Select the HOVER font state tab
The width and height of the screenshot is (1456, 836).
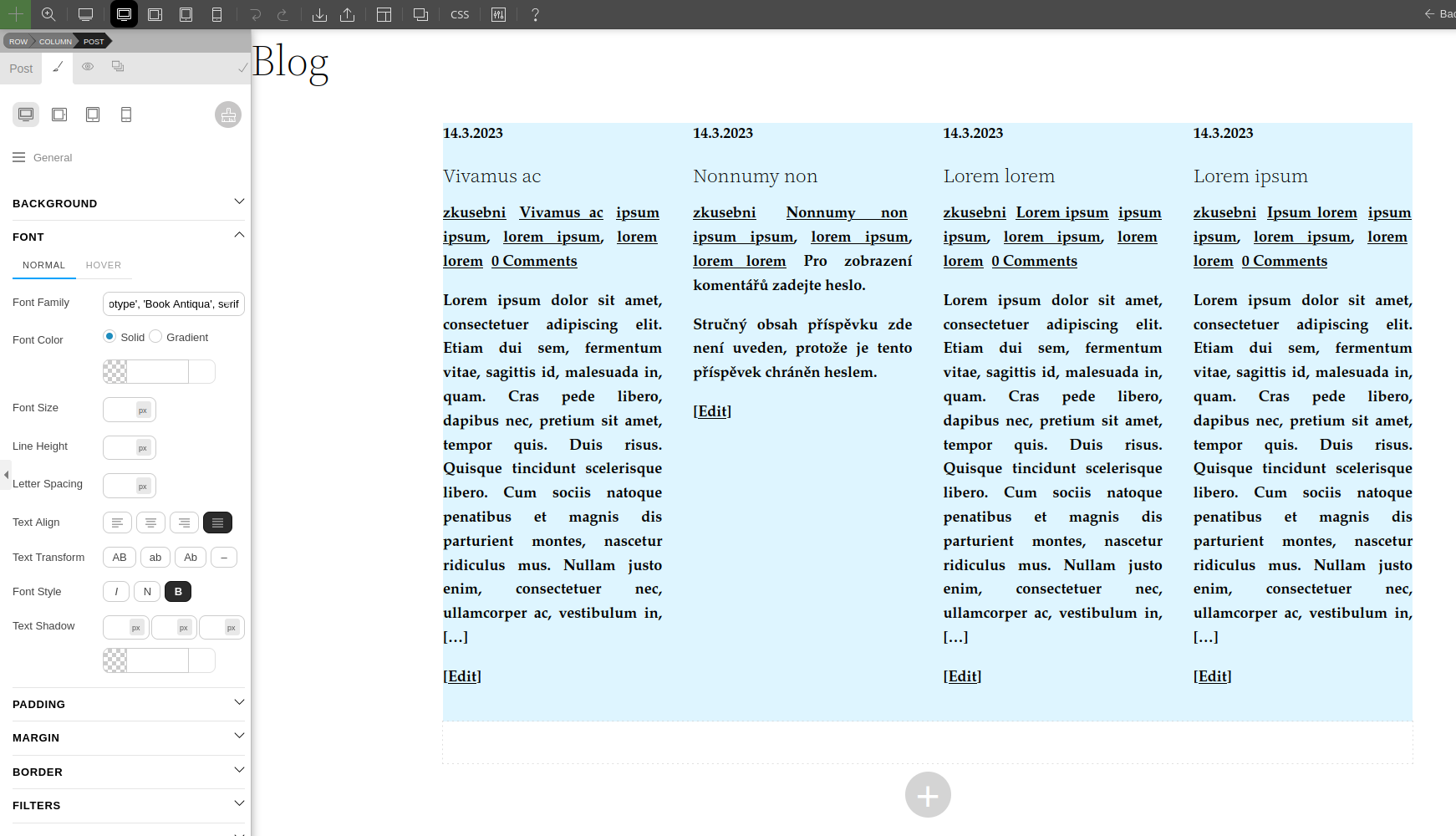[x=104, y=265]
